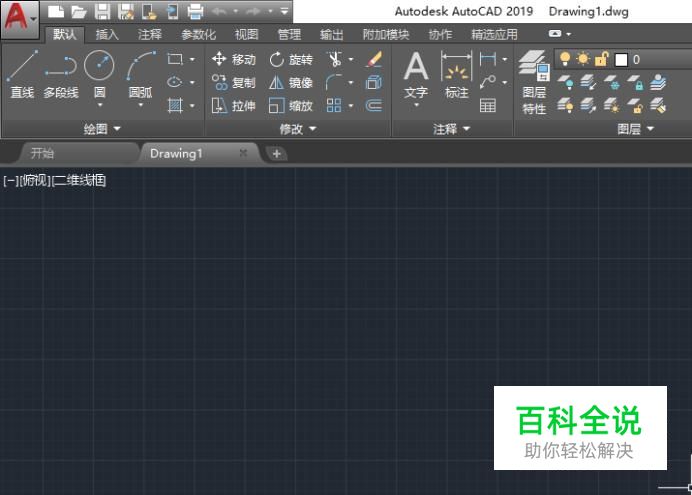Switch to the 参数化 ribbon tab
Image resolution: width=692 pixels, height=495 pixels.
coord(199,34)
